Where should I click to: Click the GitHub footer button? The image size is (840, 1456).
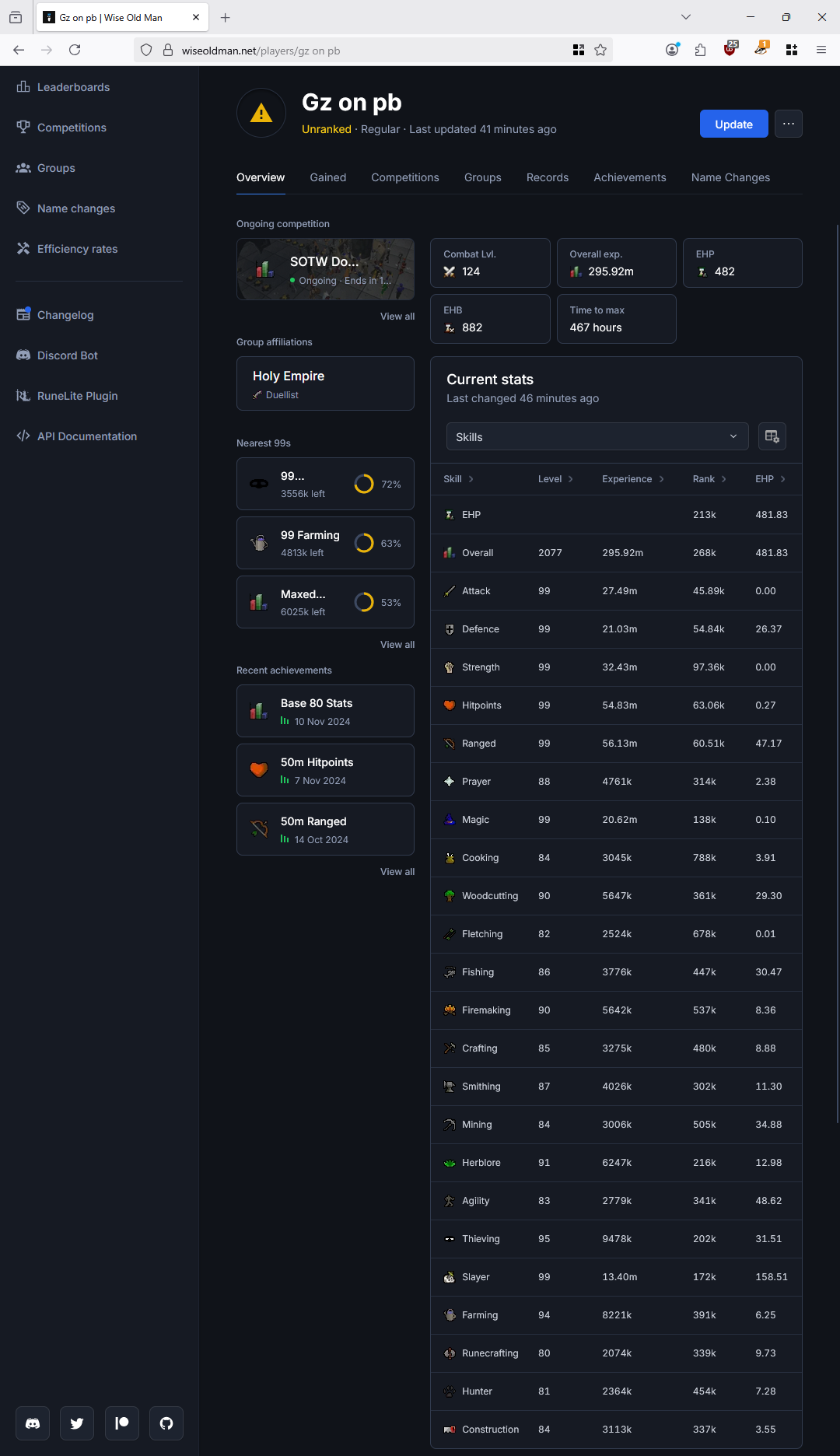(x=166, y=1423)
